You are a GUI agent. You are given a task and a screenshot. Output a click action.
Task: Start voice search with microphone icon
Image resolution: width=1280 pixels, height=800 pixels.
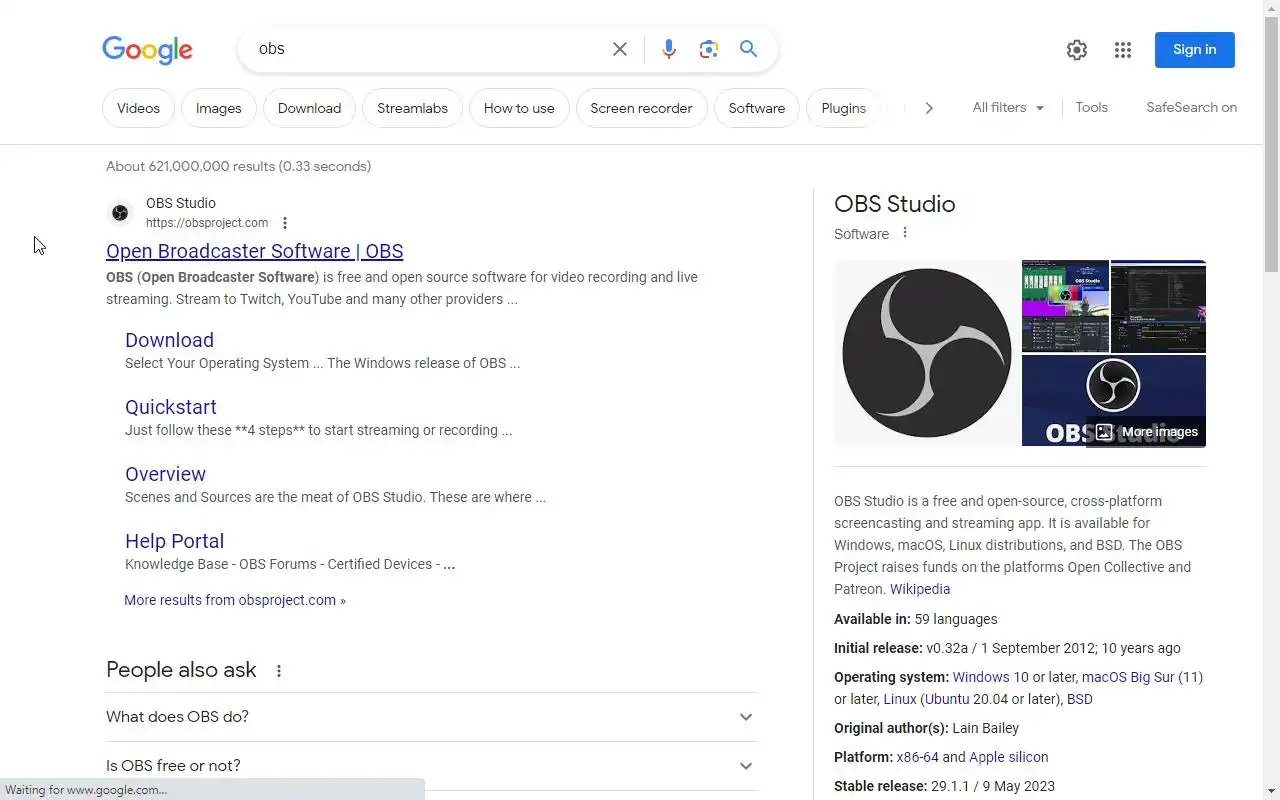click(669, 49)
